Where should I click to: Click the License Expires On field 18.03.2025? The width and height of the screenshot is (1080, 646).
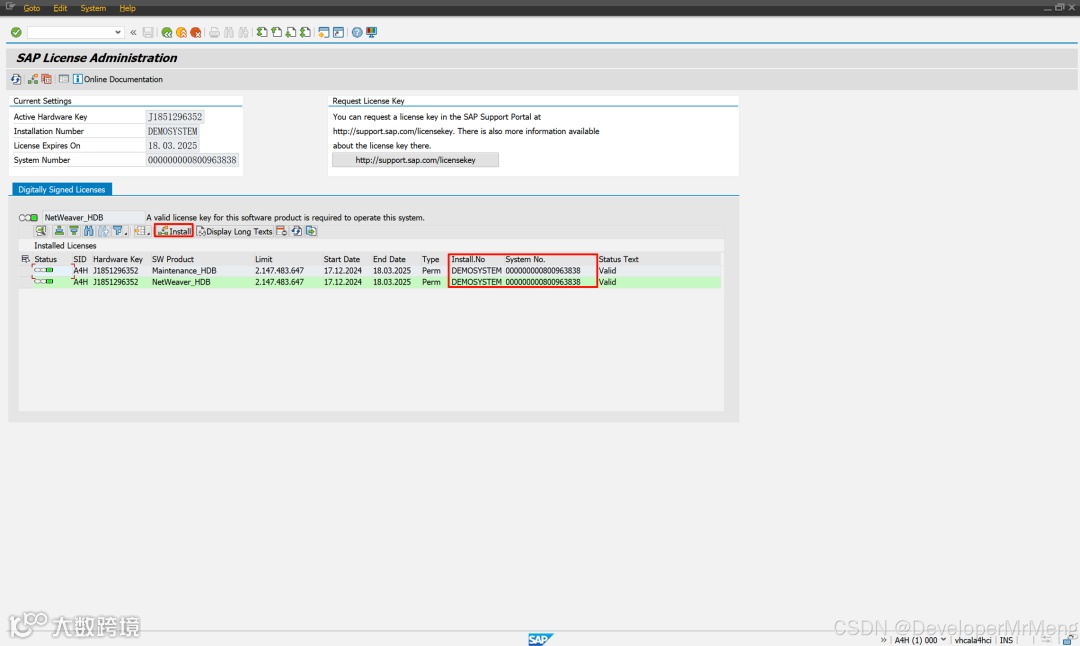(173, 146)
